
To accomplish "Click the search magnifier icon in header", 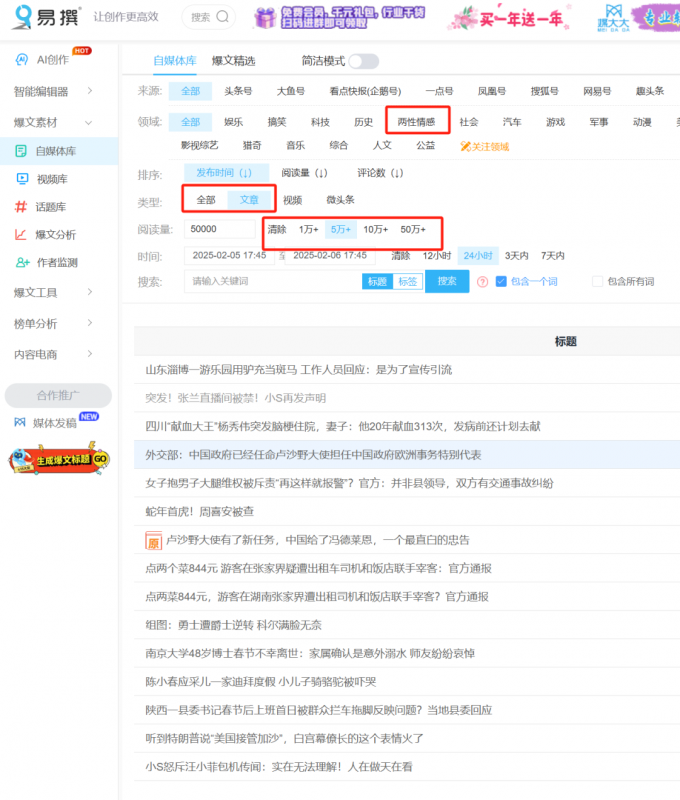I will (x=222, y=17).
